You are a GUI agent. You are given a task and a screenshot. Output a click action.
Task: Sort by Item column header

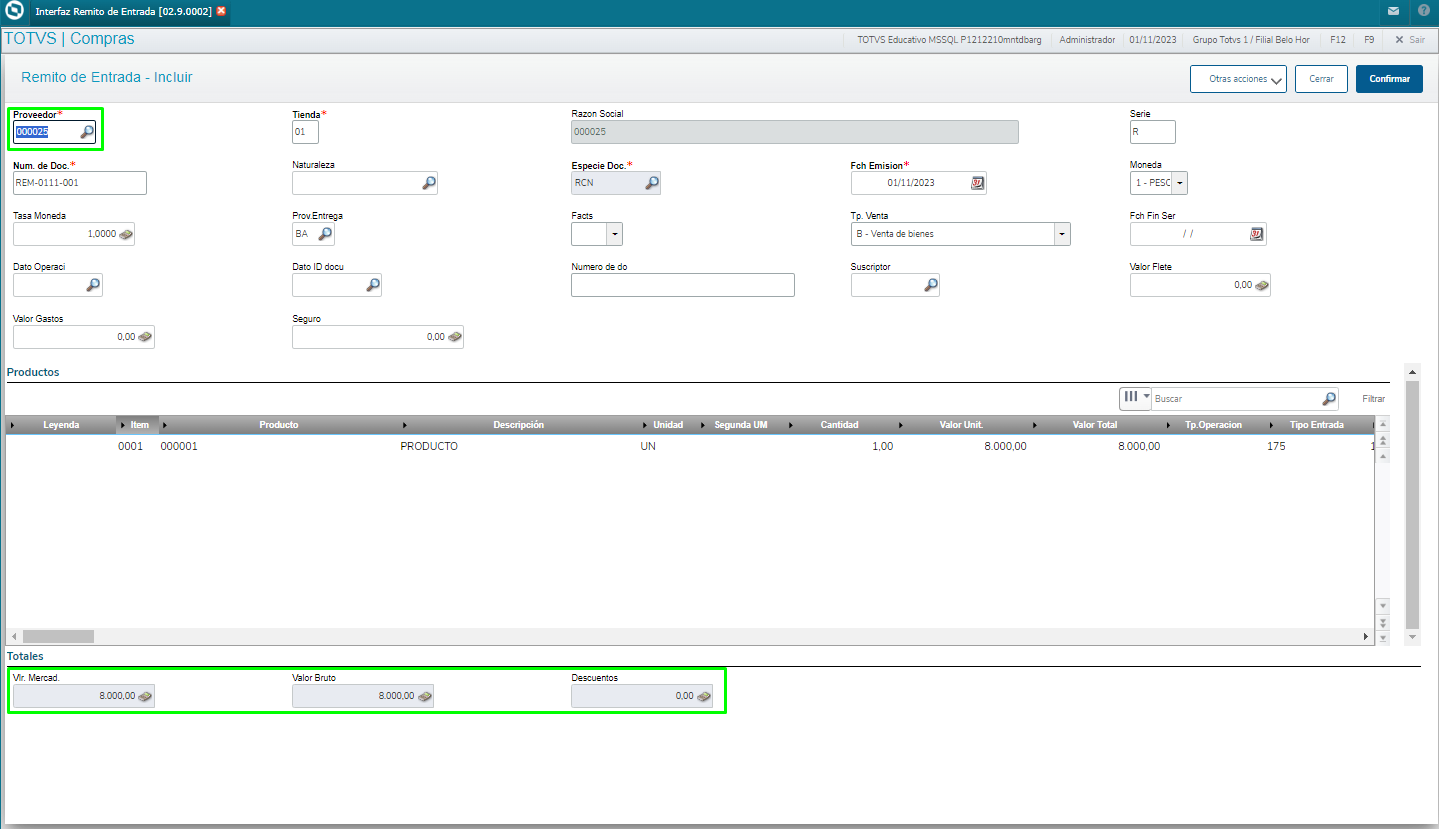[139, 425]
